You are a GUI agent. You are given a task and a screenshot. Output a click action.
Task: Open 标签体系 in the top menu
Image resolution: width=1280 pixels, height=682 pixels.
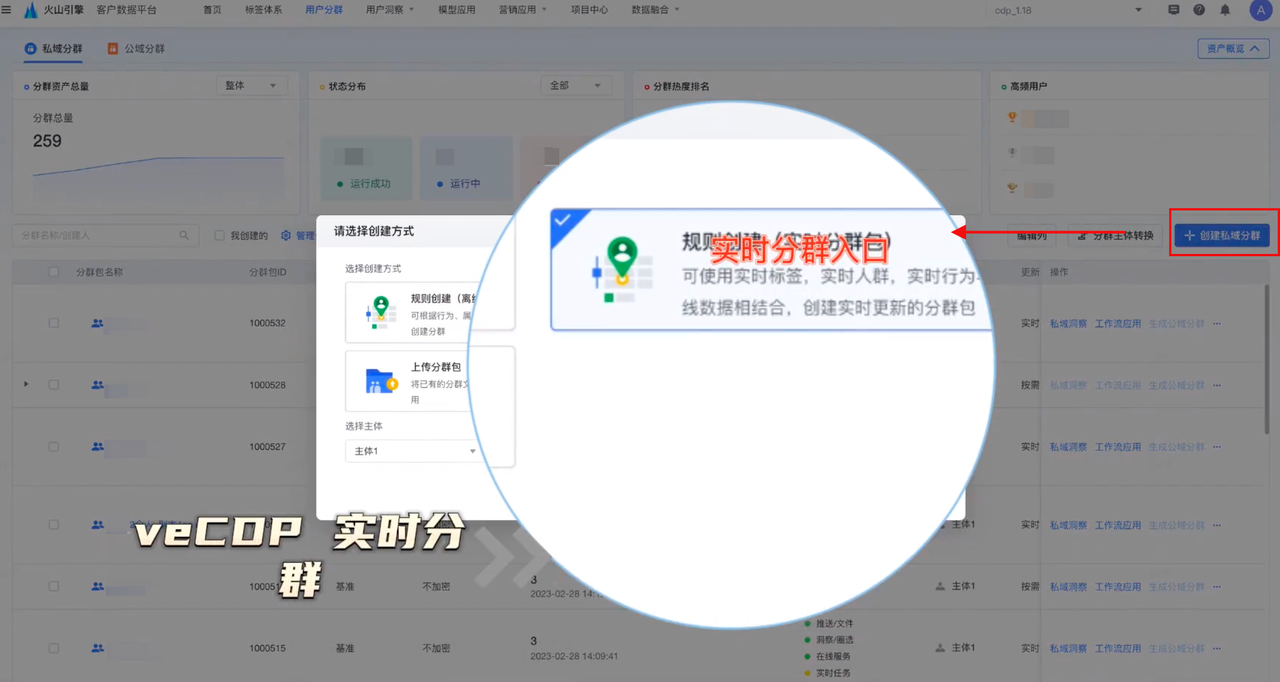click(263, 10)
